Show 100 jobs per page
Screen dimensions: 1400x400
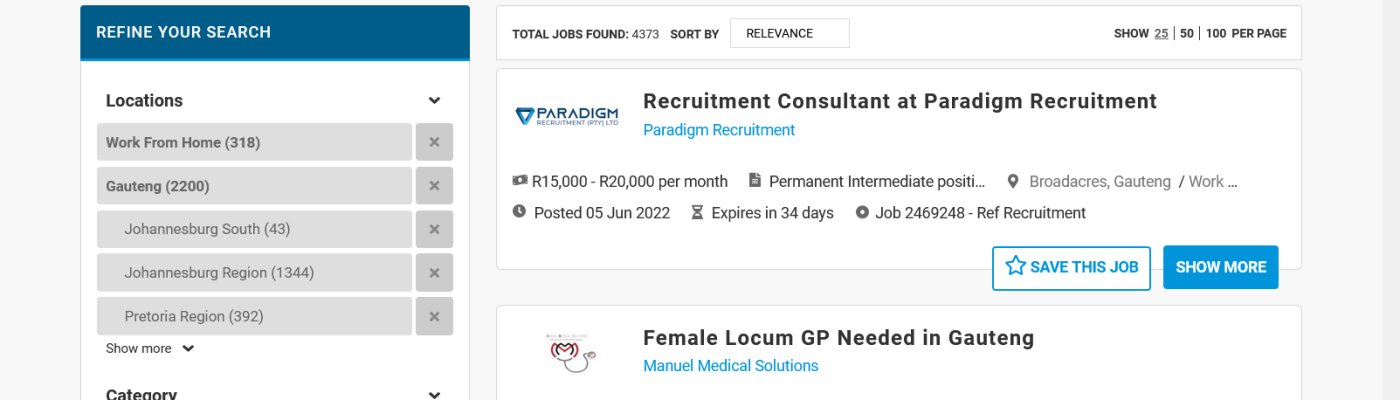pos(1216,33)
